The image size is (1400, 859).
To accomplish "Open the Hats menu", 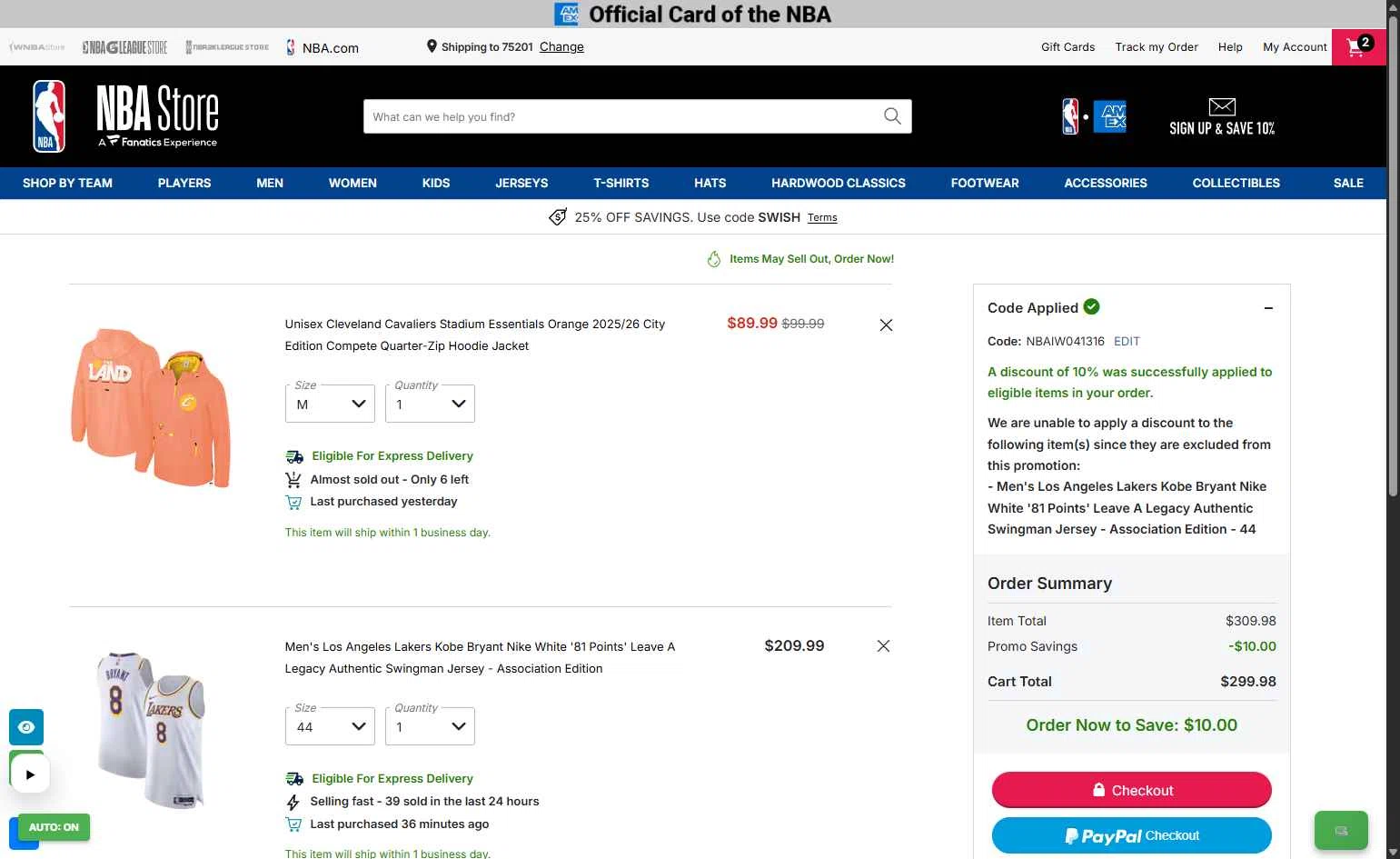I will pyautogui.click(x=710, y=183).
